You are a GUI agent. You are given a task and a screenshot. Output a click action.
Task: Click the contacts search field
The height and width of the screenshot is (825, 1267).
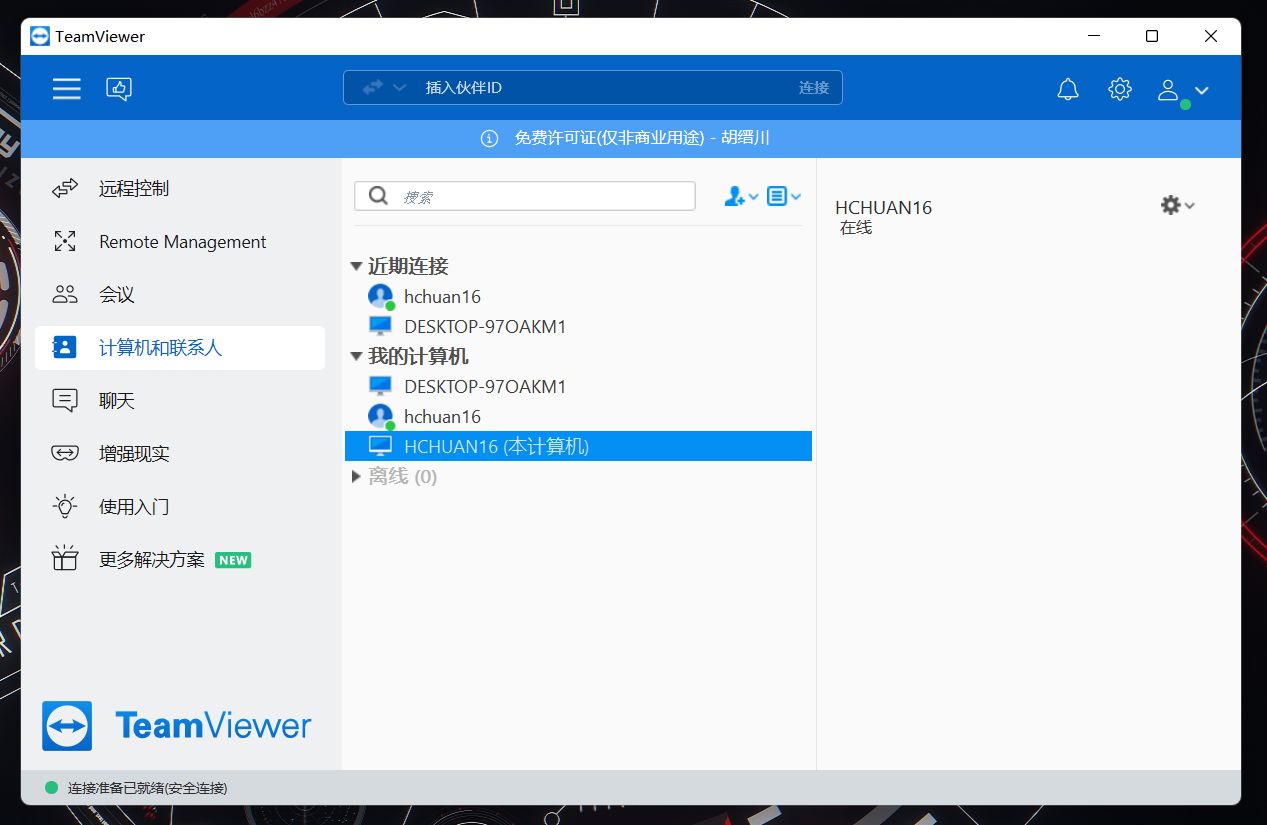[525, 196]
